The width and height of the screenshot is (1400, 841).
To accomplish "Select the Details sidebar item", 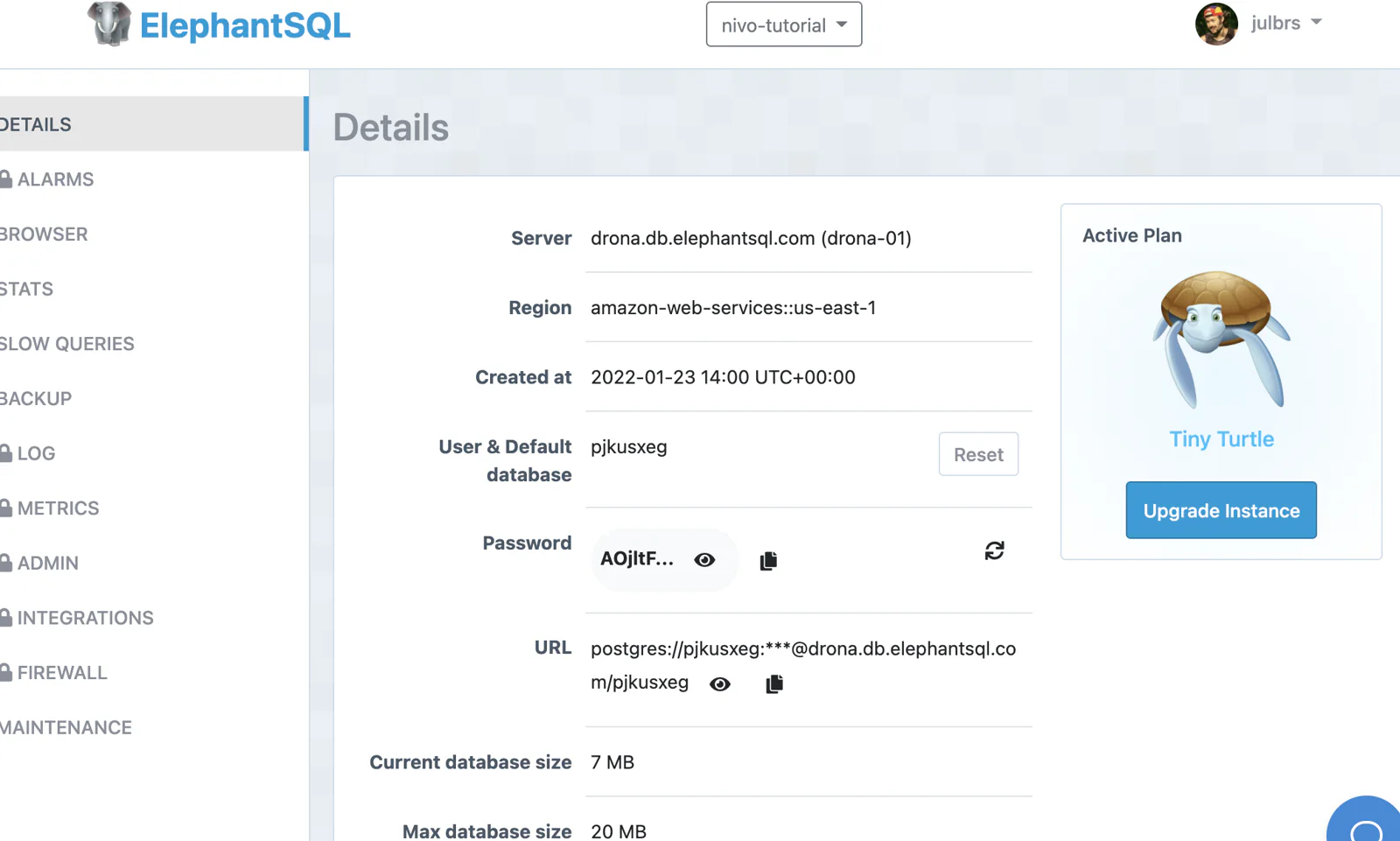I will (x=152, y=124).
